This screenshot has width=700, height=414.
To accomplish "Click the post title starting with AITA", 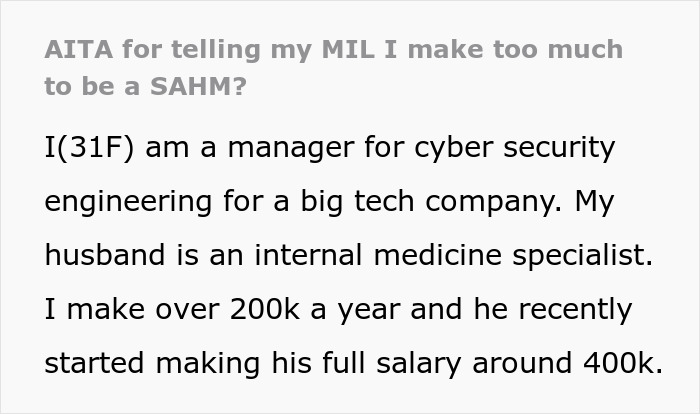I will [333, 49].
